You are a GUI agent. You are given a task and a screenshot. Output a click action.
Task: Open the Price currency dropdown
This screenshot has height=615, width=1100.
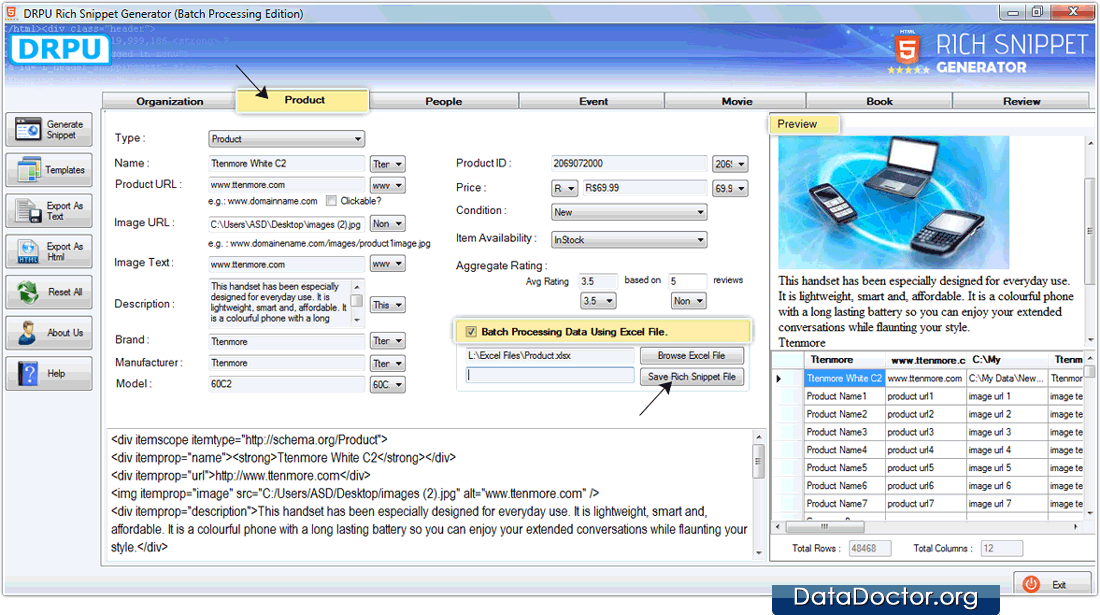pyautogui.click(x=564, y=188)
